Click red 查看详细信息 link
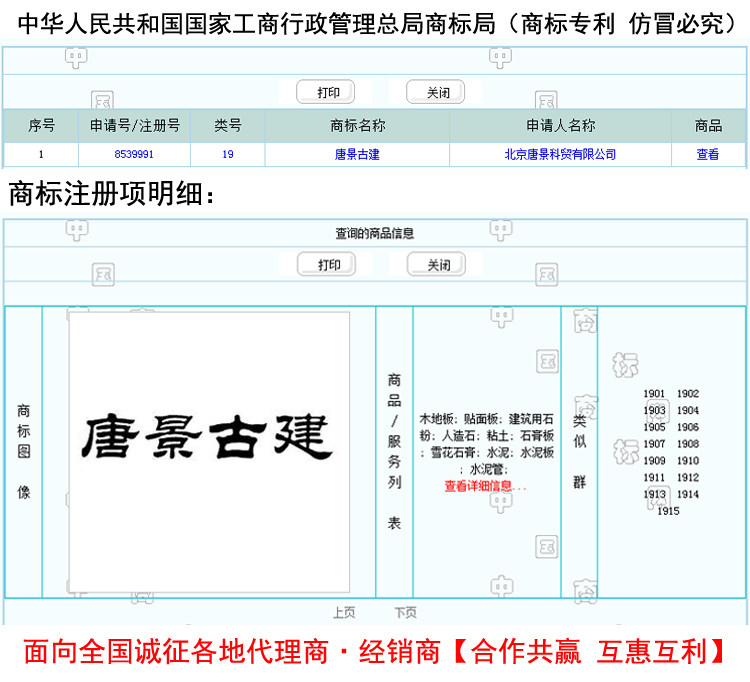The image size is (750, 682). (x=485, y=486)
